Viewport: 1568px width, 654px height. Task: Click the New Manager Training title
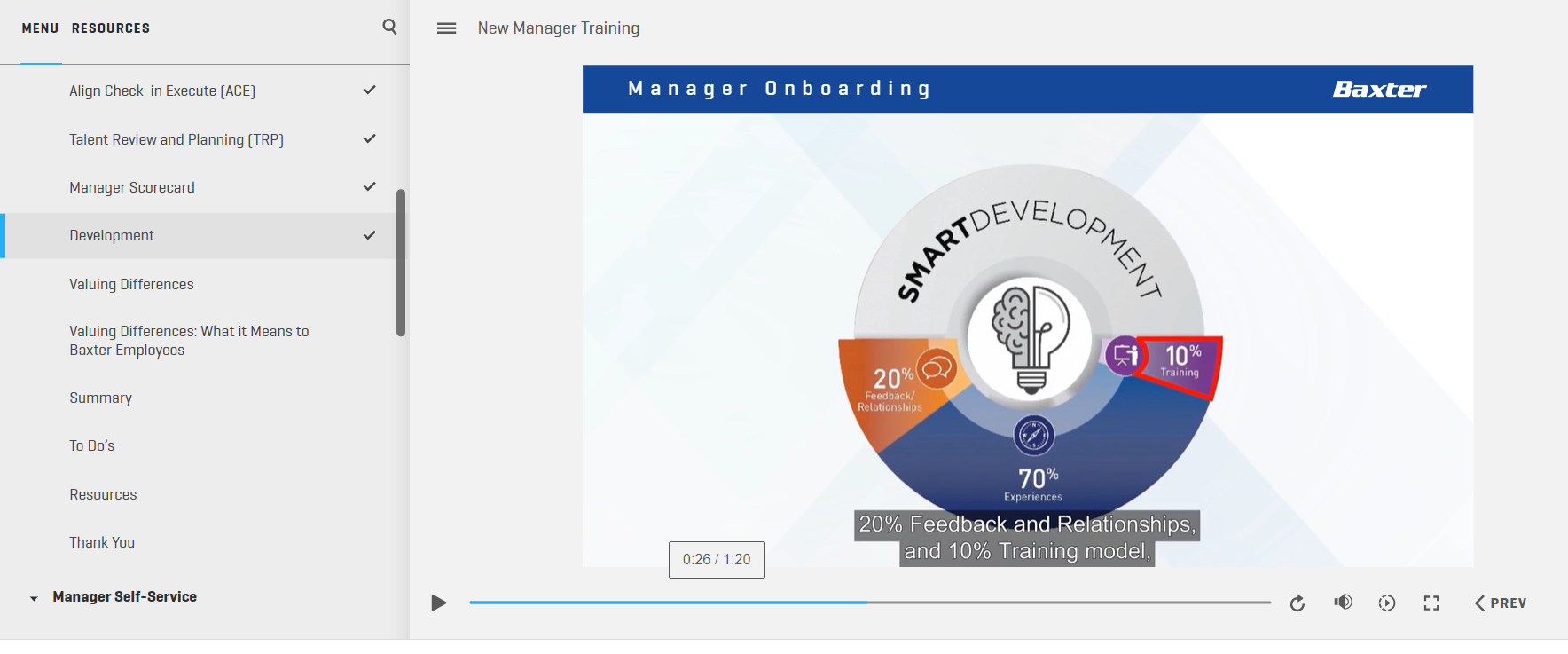(x=559, y=28)
